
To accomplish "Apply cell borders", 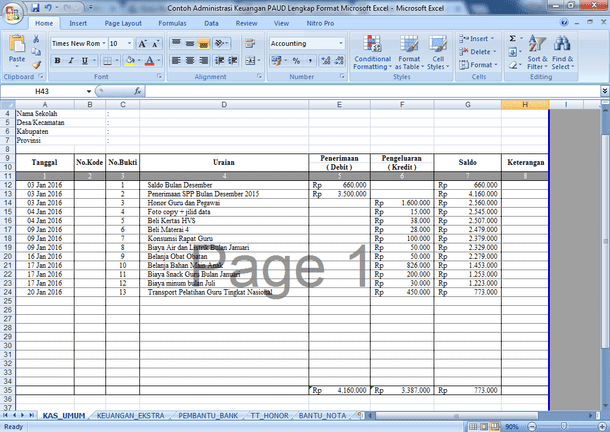I will pyautogui.click(x=107, y=61).
